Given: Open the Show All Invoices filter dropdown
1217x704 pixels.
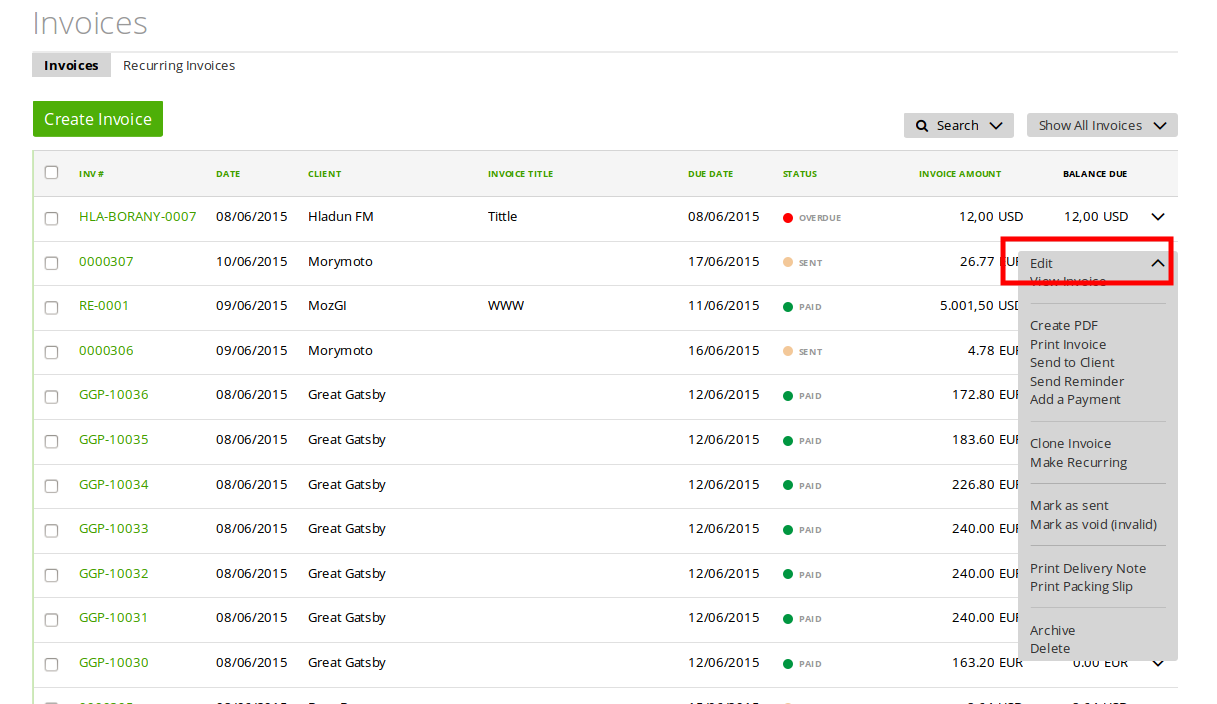Looking at the screenshot, I should tap(1102, 125).
